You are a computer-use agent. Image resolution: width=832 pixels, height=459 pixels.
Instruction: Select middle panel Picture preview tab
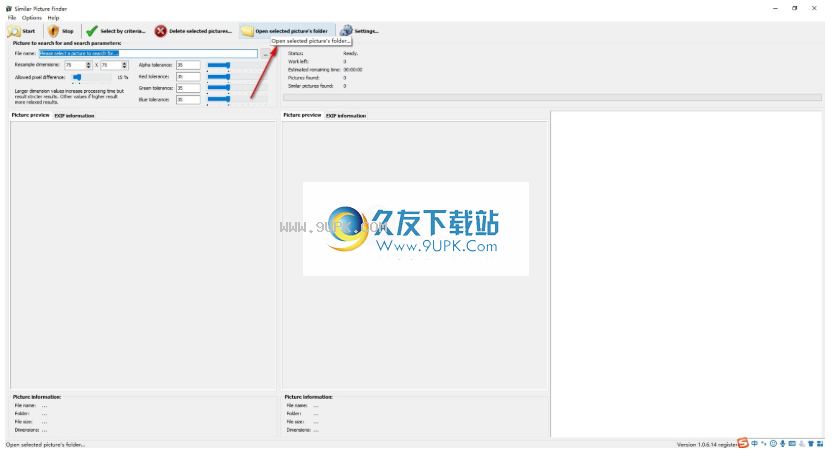point(302,115)
